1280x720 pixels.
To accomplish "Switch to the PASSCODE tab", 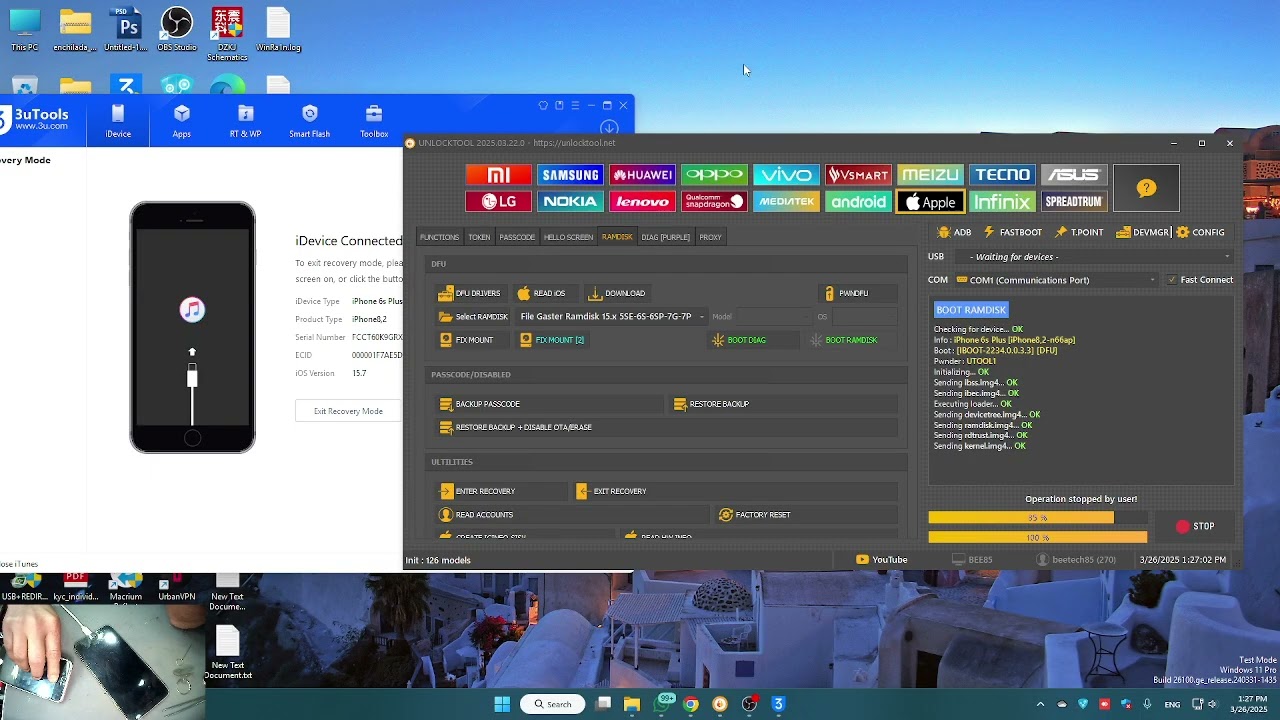I will (517, 237).
